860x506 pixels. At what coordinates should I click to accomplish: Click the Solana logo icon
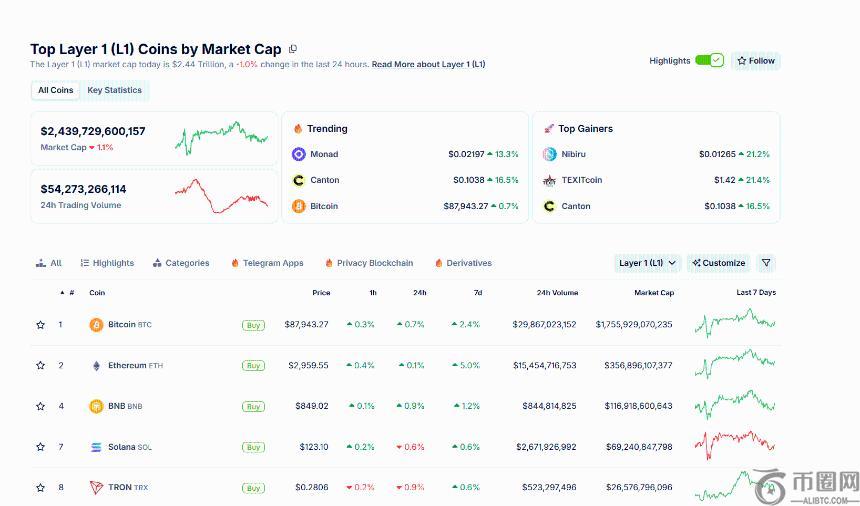(96, 447)
